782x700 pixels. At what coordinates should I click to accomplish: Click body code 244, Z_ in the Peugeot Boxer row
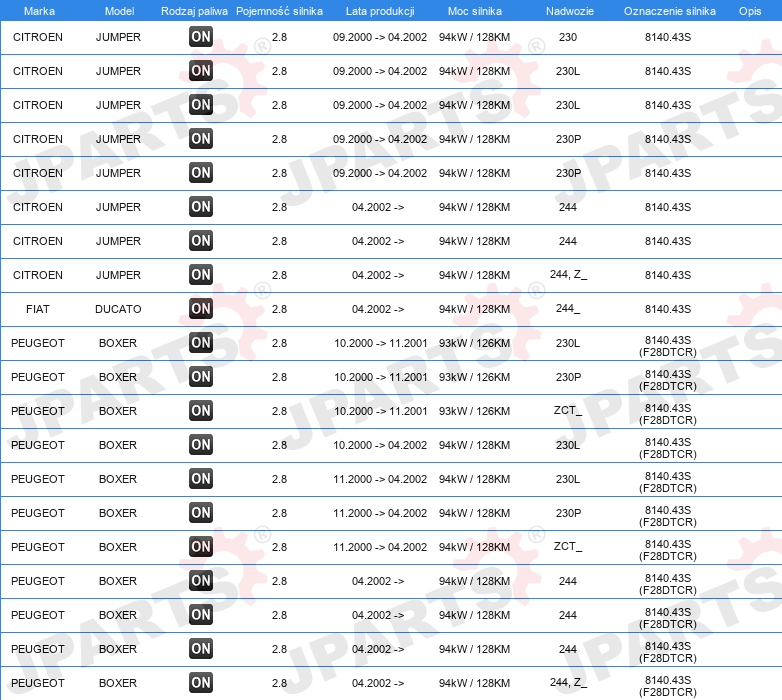[x=569, y=683]
